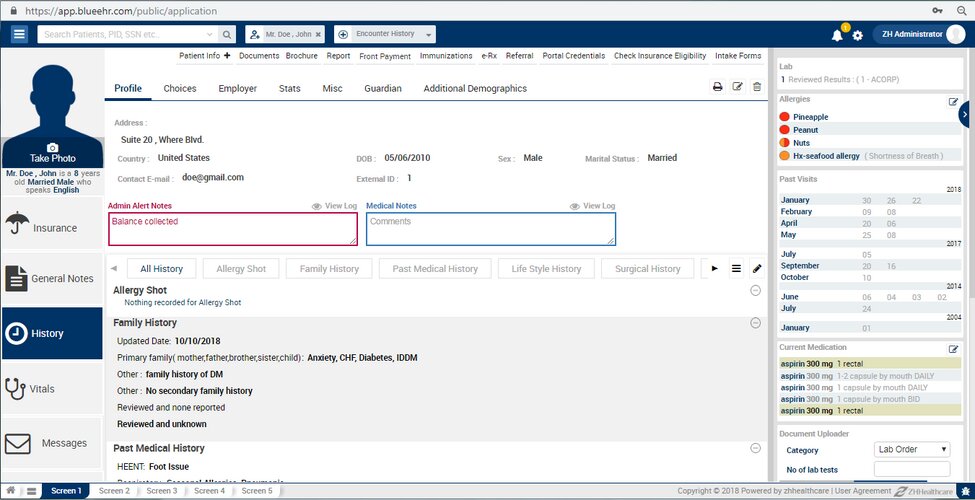View log for Medical Notes

point(593,206)
